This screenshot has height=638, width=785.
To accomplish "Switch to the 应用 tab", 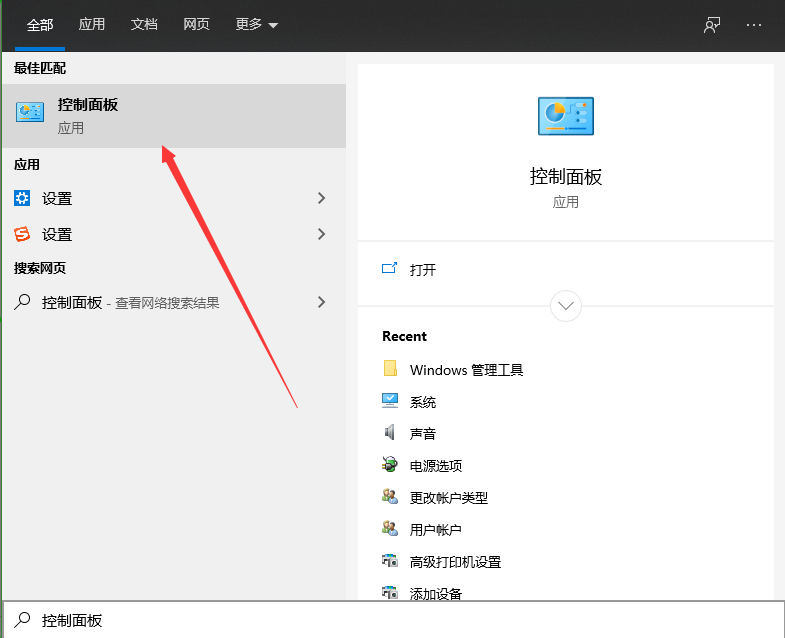I will click(x=92, y=24).
